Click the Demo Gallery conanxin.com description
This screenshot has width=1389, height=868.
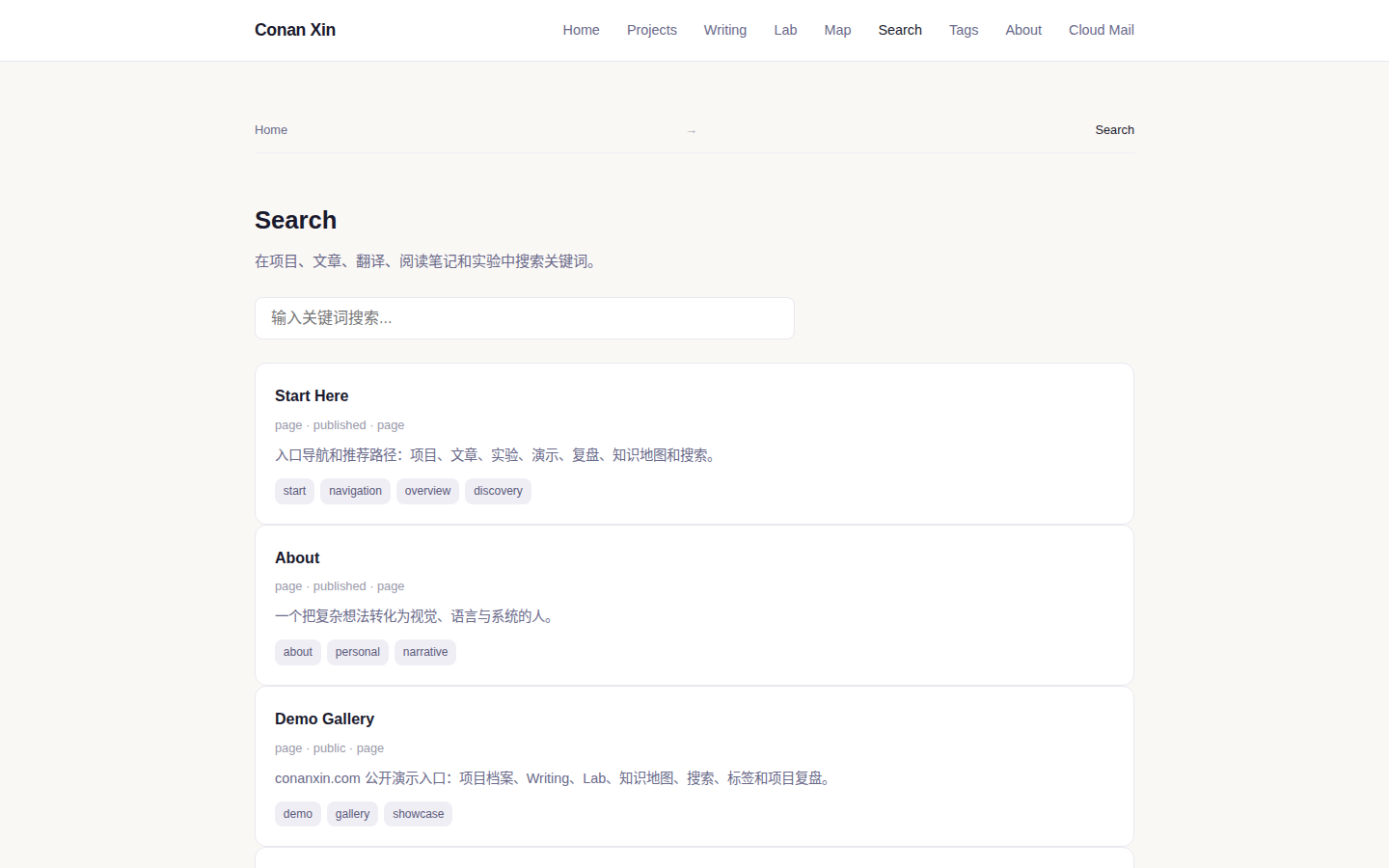point(556,778)
